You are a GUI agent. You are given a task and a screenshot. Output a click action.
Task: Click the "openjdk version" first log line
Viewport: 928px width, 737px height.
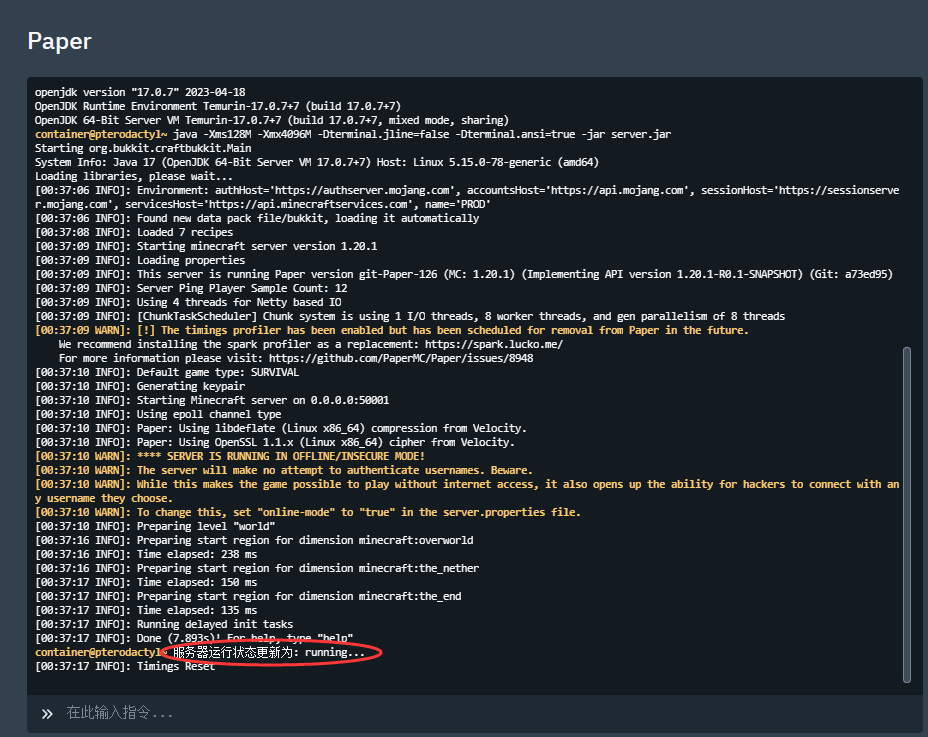[x=140, y=92]
